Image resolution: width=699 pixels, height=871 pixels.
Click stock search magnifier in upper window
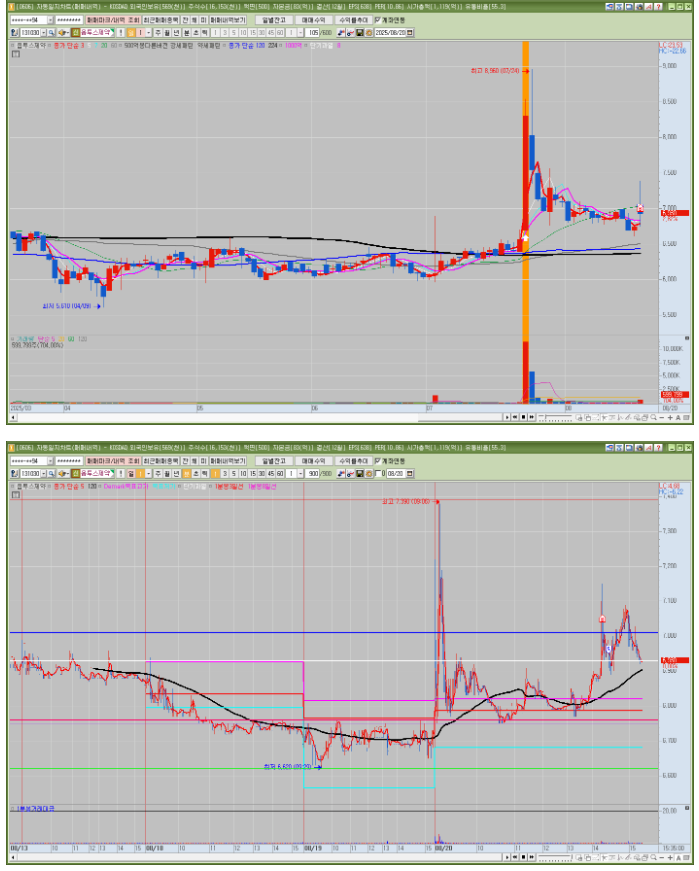[51, 32]
